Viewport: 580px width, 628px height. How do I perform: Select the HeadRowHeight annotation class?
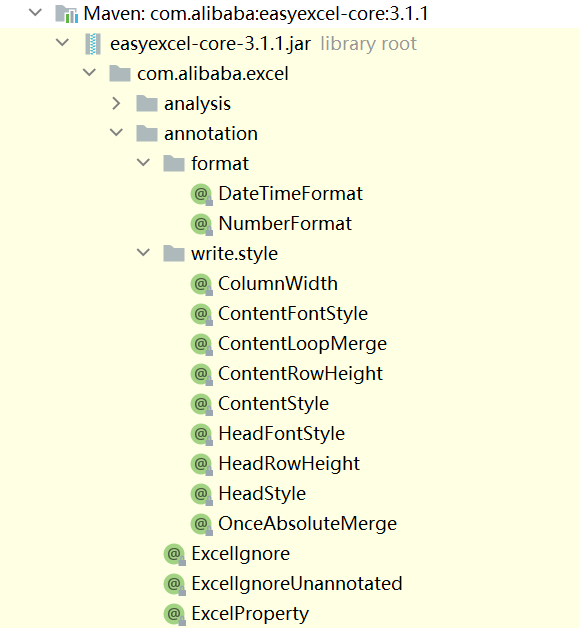pyautogui.click(x=289, y=464)
